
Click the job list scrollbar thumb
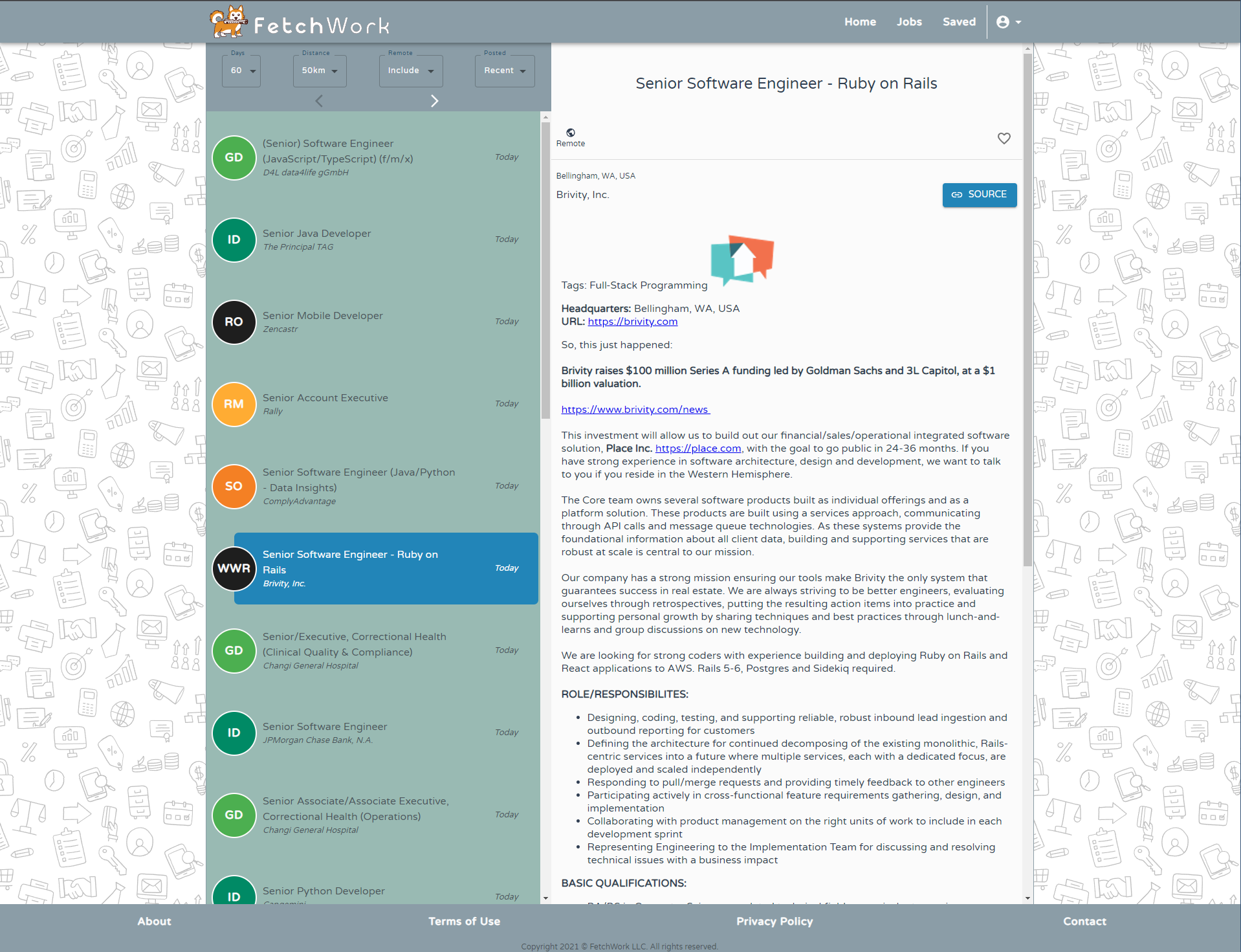[545, 272]
